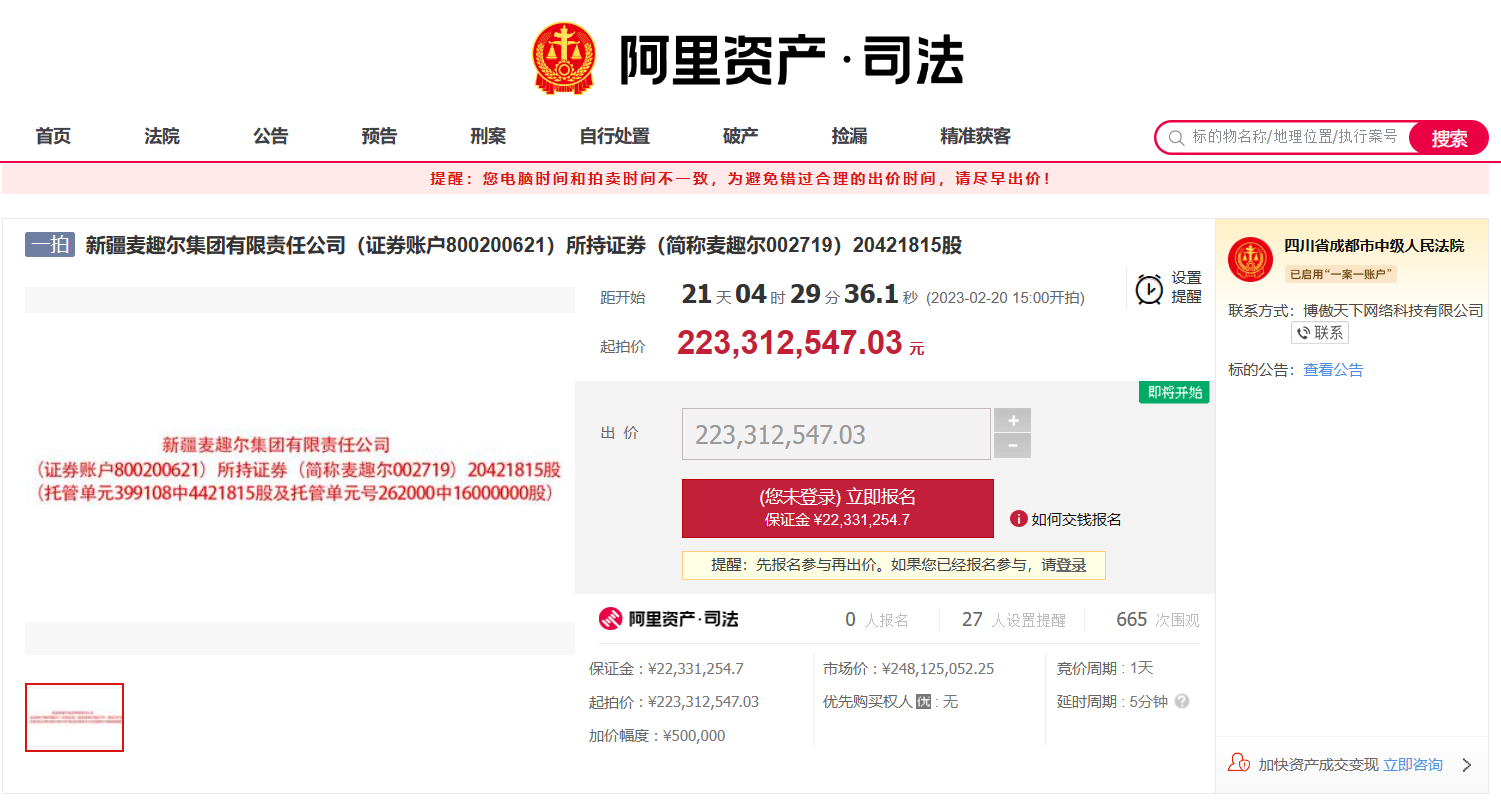Click the 27 人设置提醒 counter

tap(1013, 620)
